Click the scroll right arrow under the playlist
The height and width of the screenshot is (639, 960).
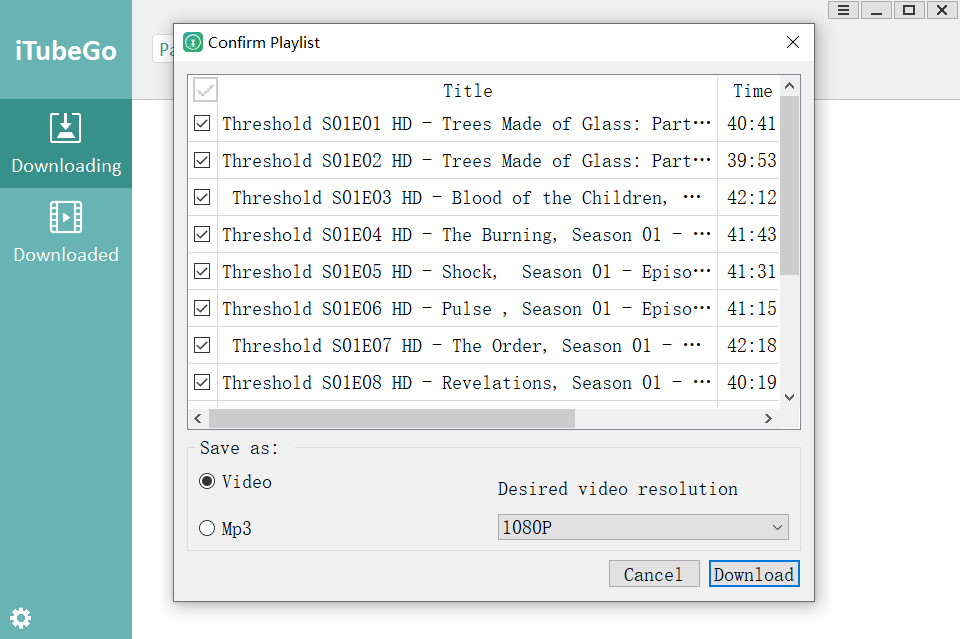[768, 419]
